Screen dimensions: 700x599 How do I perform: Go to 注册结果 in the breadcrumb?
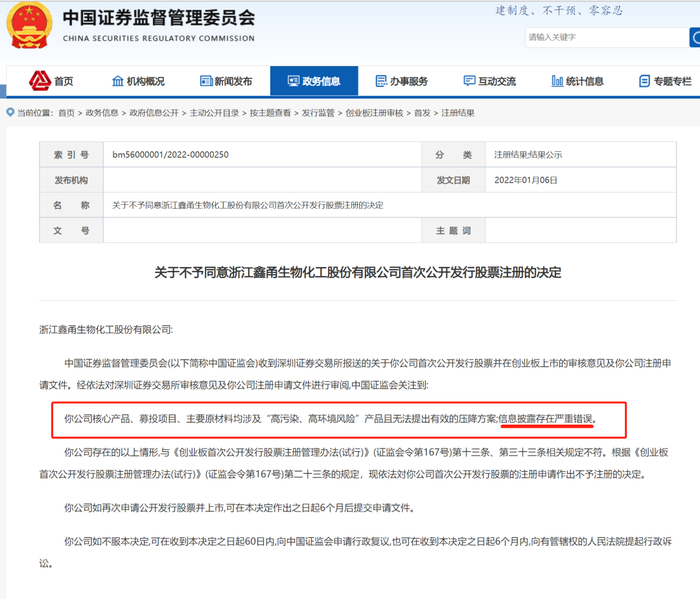click(x=458, y=113)
